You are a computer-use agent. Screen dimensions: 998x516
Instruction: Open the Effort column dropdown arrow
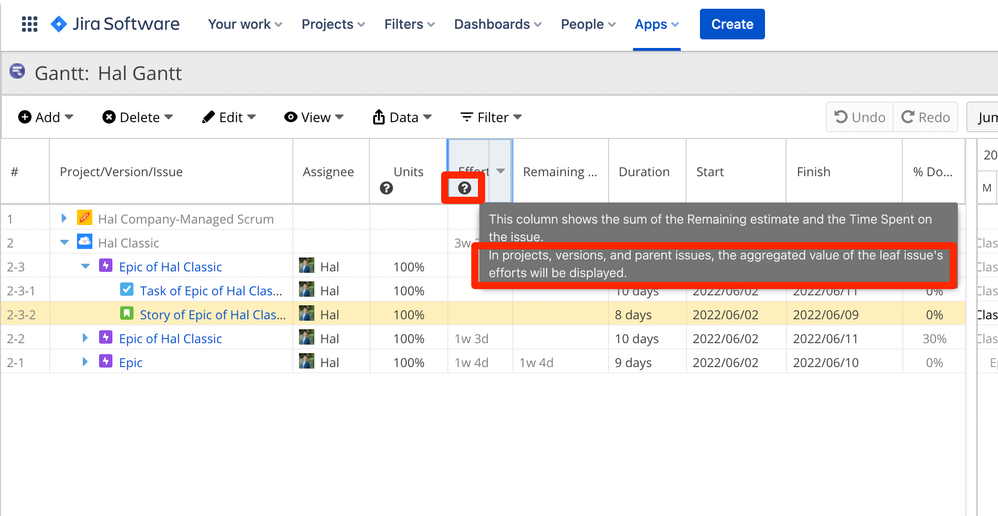(501, 171)
